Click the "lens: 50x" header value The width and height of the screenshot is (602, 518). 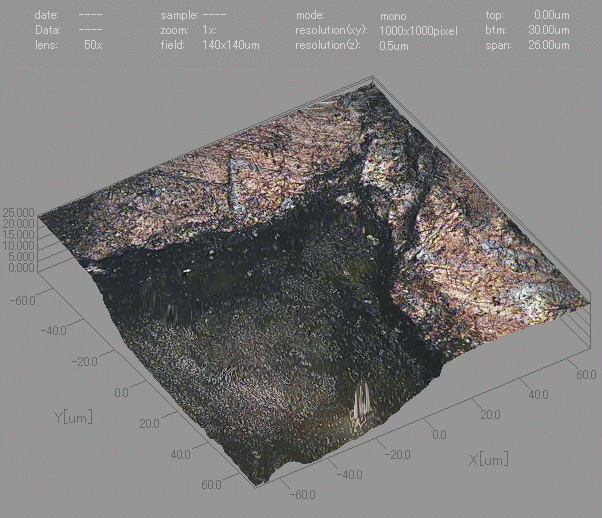coord(92,47)
